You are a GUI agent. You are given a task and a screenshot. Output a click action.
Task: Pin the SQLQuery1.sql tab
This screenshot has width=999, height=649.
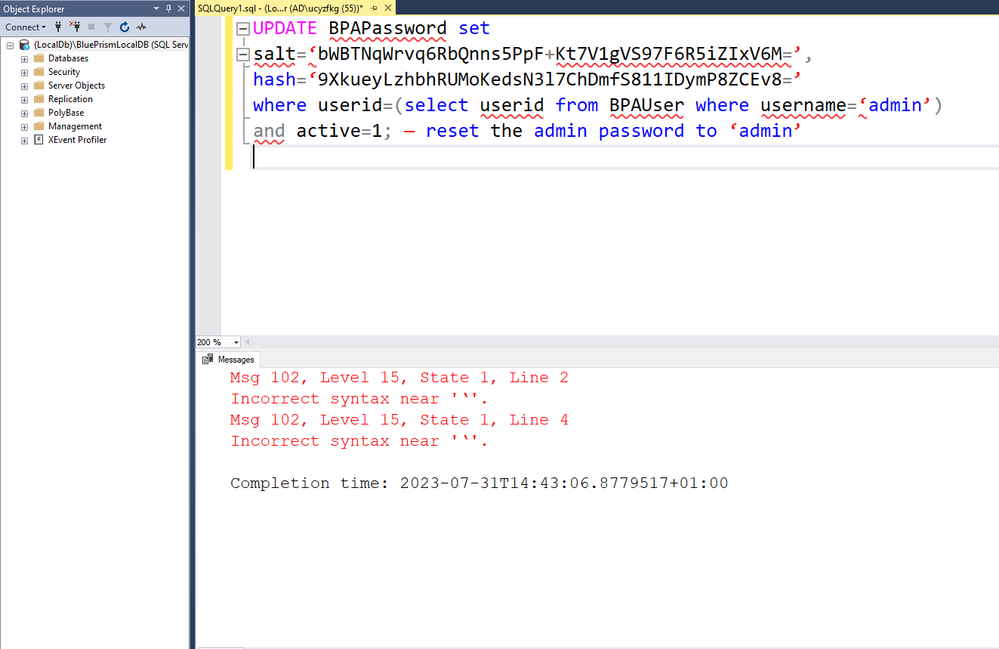(x=375, y=8)
